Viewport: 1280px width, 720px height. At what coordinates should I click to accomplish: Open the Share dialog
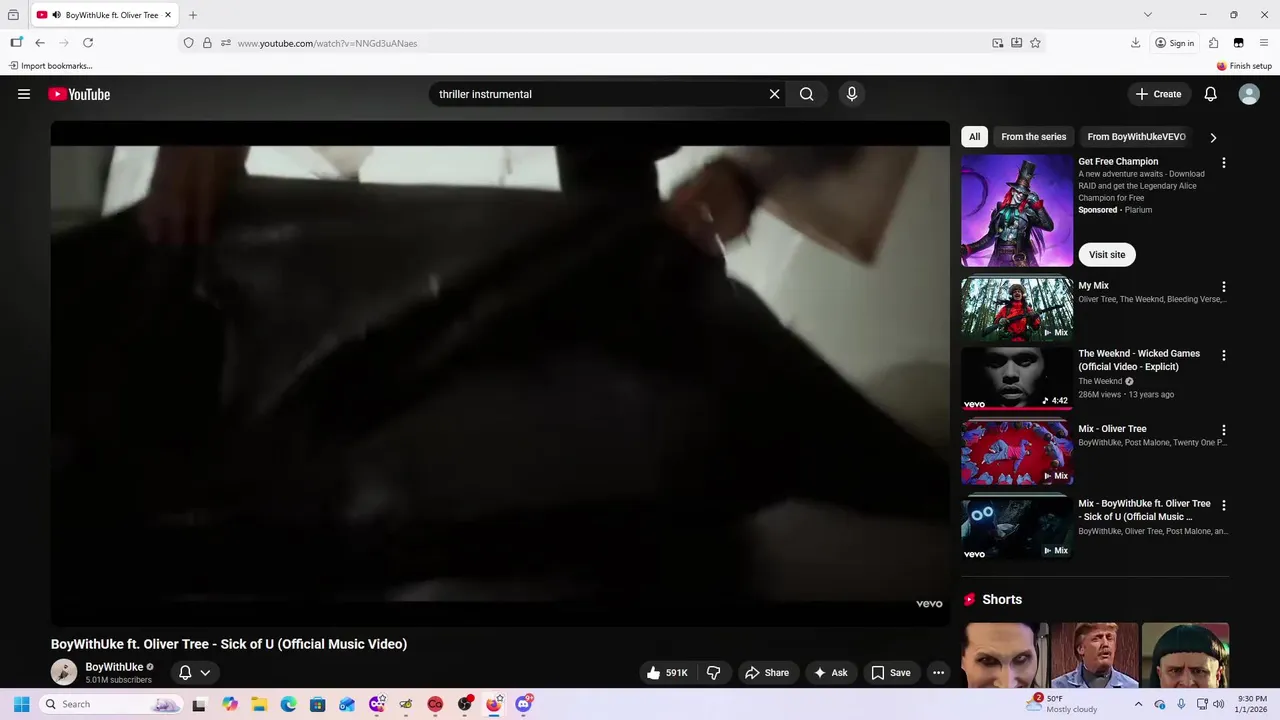coord(767,673)
